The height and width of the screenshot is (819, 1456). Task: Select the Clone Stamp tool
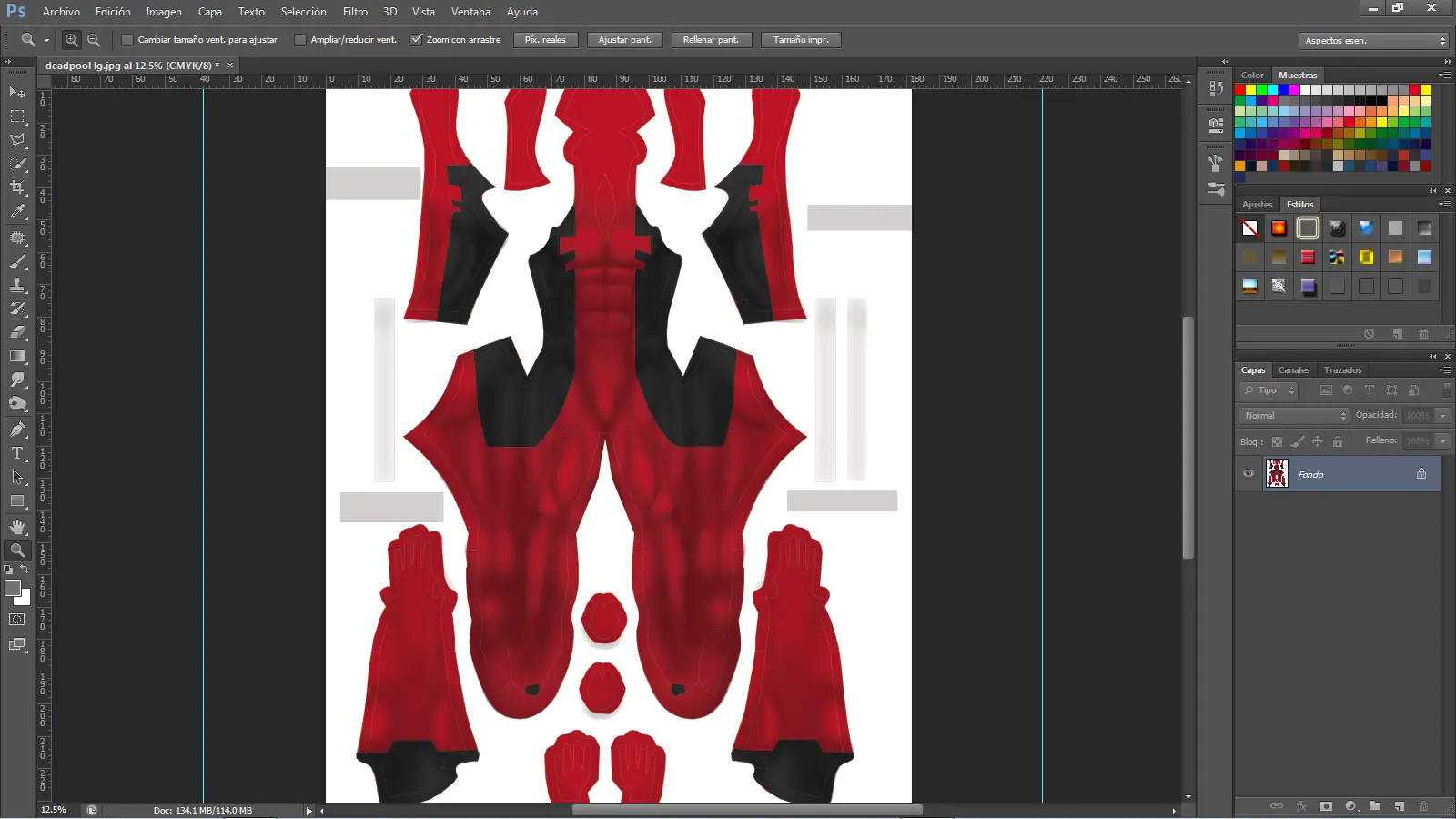(17, 285)
